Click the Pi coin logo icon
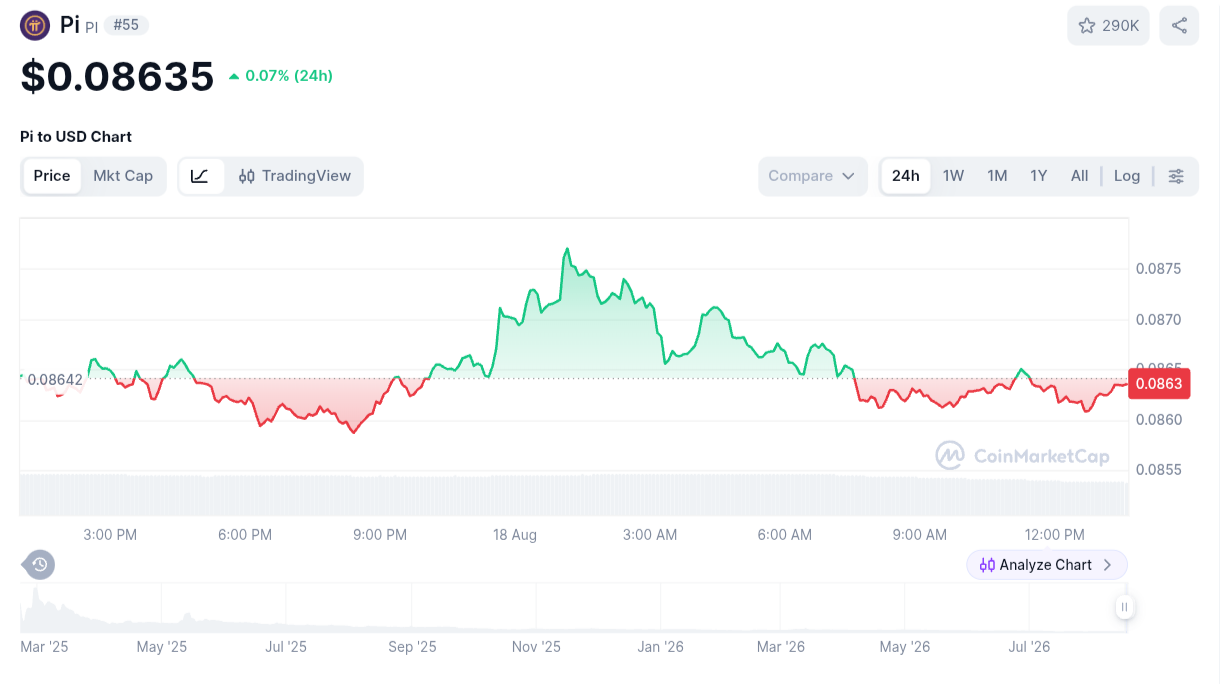1220x684 pixels. tap(35, 25)
